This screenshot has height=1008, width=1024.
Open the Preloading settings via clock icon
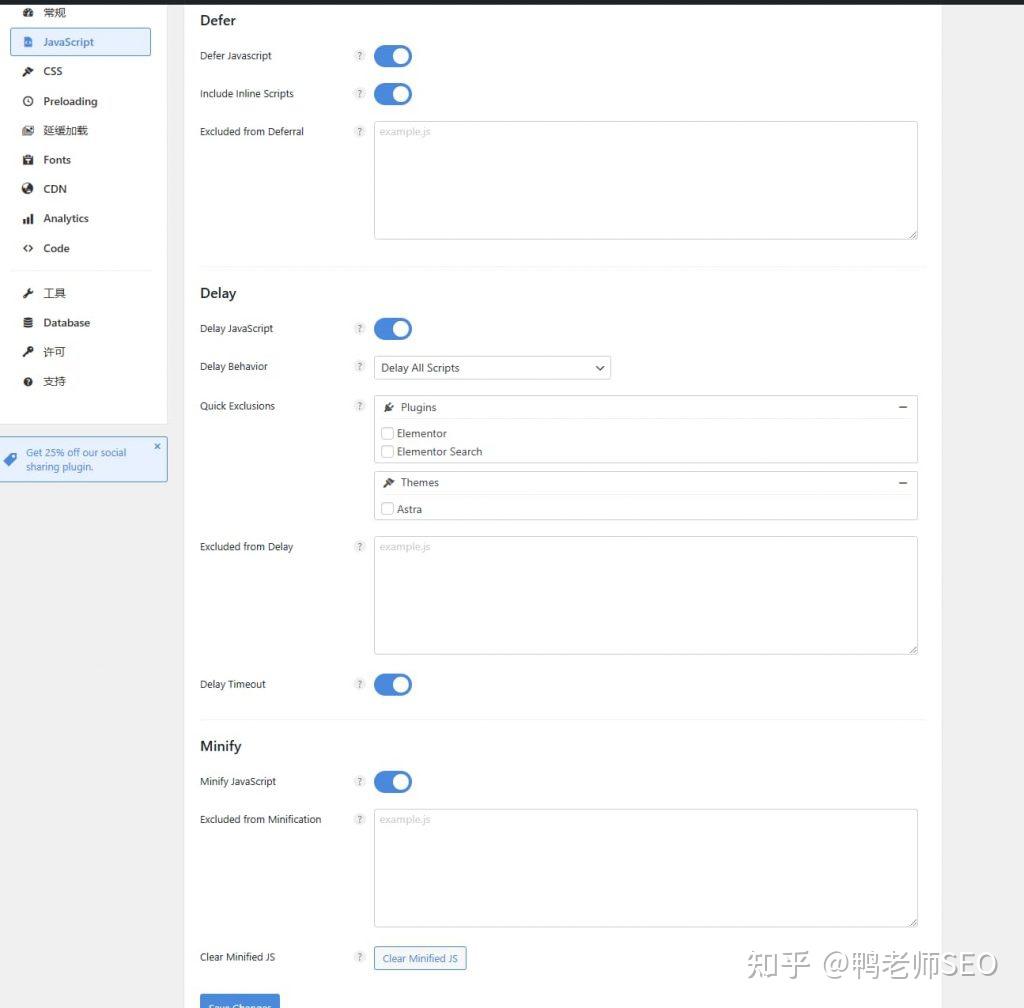point(27,101)
